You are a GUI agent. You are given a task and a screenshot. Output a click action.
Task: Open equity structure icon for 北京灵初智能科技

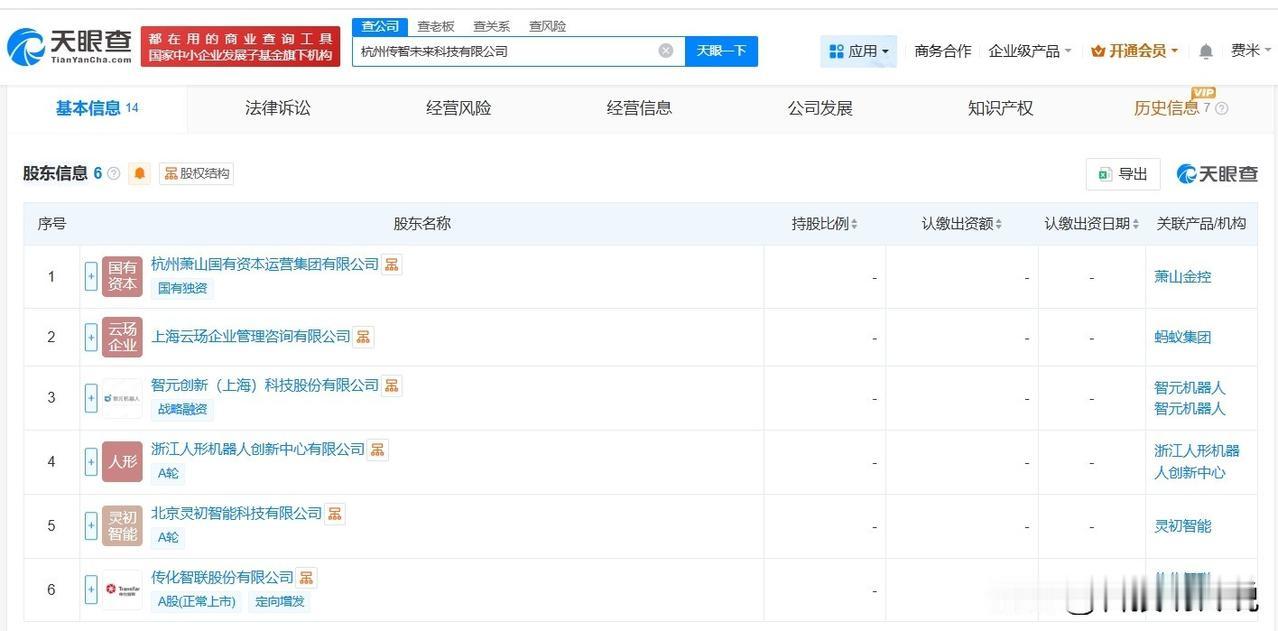click(335, 513)
